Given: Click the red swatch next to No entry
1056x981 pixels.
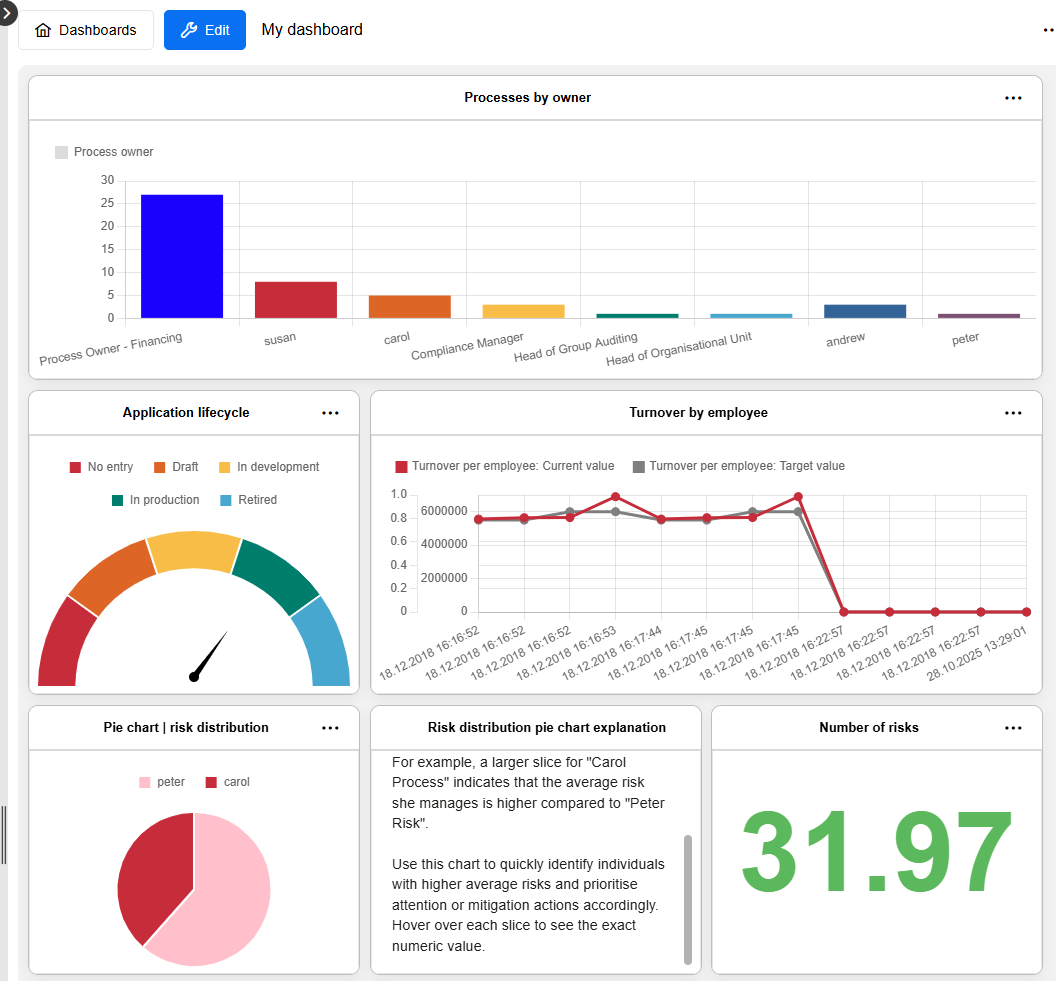Looking at the screenshot, I should (x=75, y=466).
